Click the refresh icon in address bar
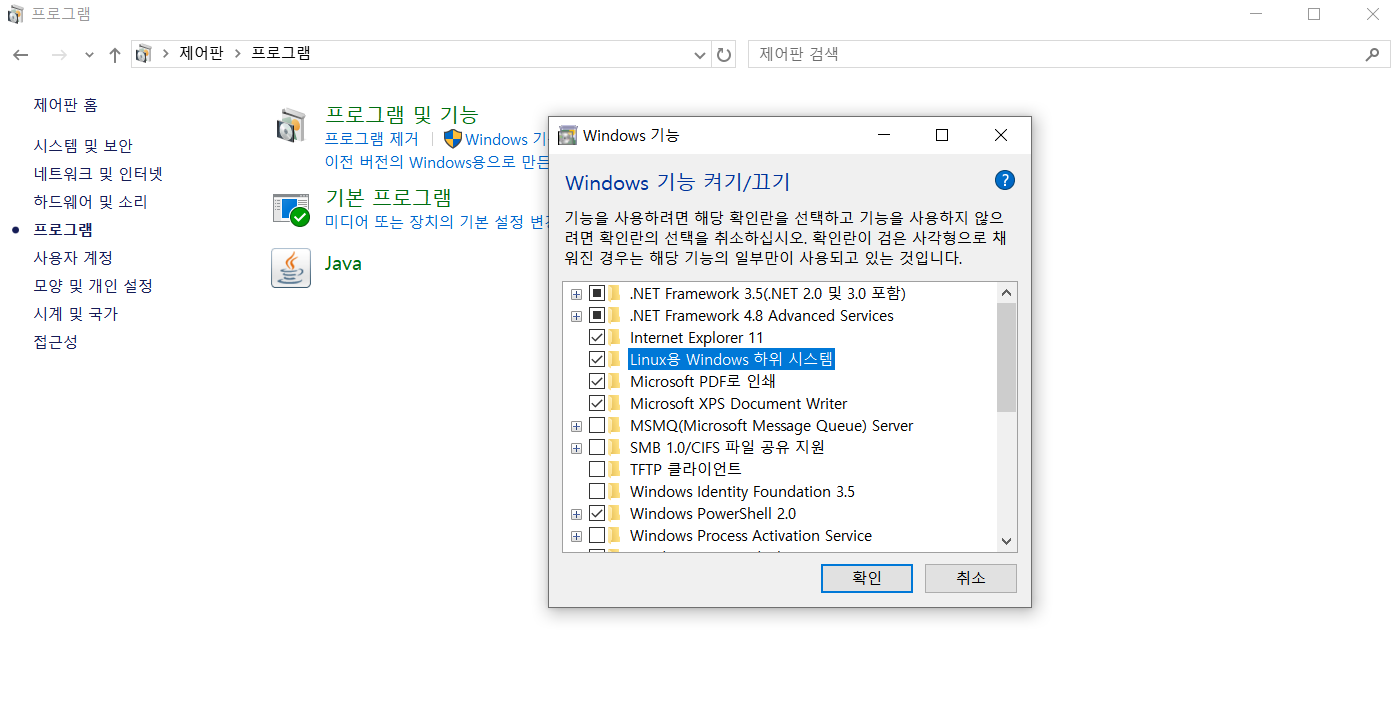The width and height of the screenshot is (1400, 728). click(x=725, y=54)
